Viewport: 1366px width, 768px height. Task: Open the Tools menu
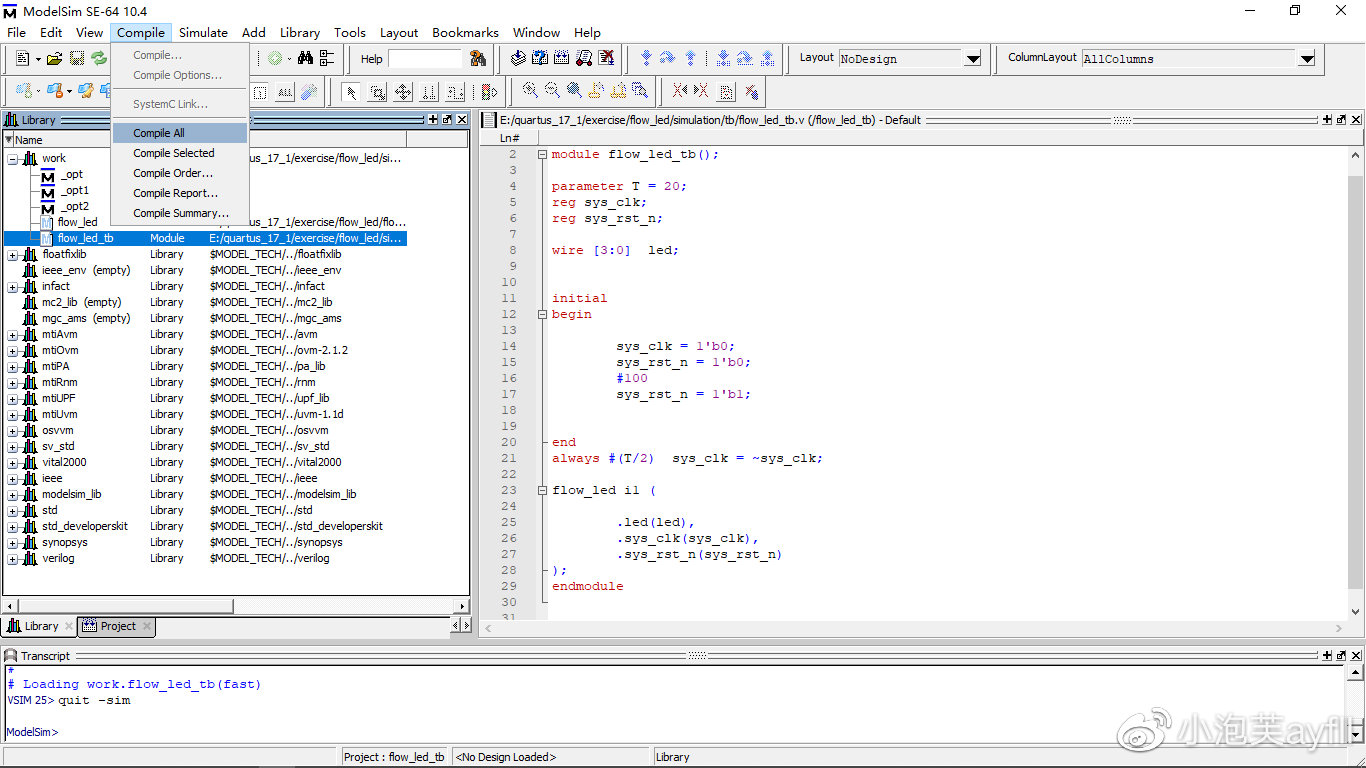tap(350, 32)
